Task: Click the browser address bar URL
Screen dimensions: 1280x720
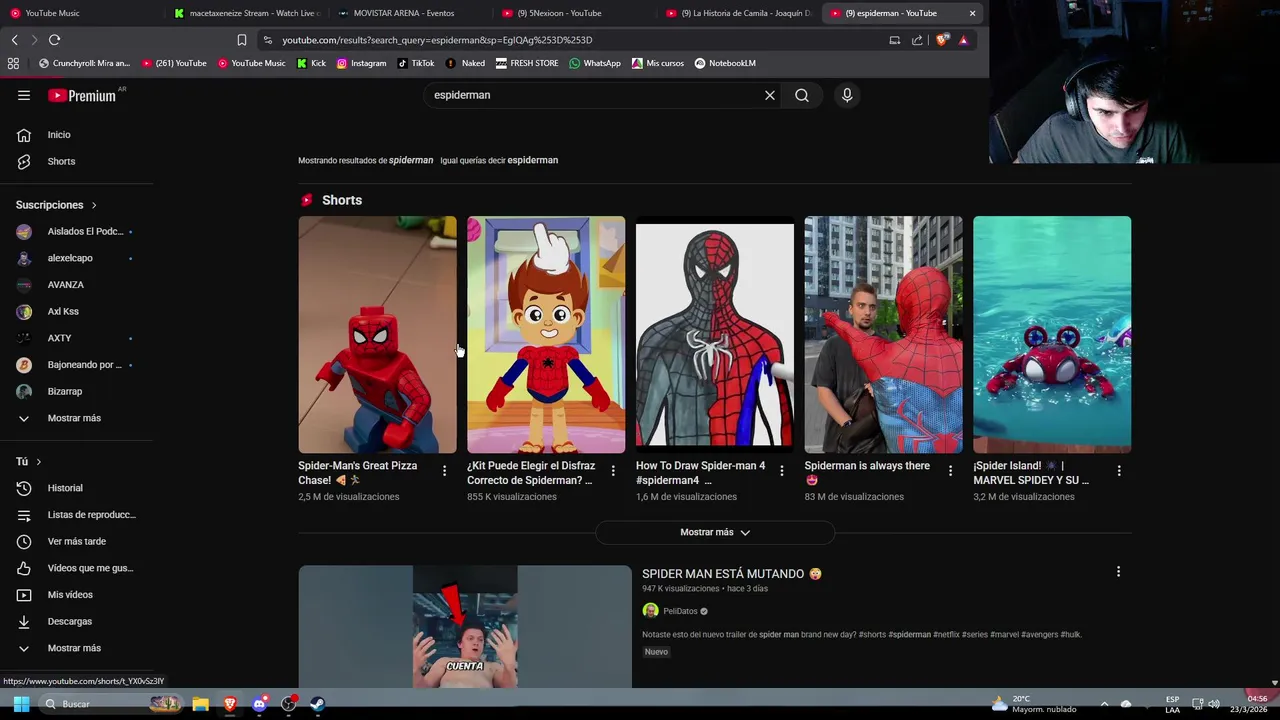Action: coord(437,40)
